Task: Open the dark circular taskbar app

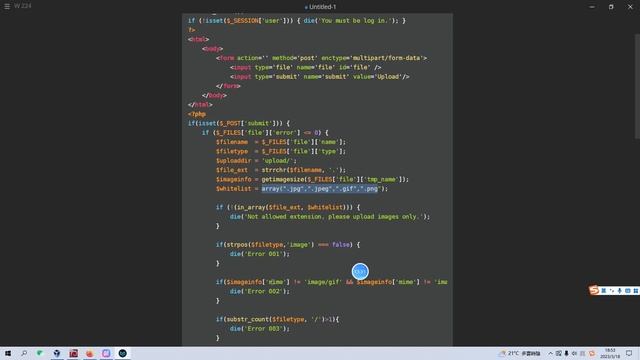Action: [x=122, y=353]
